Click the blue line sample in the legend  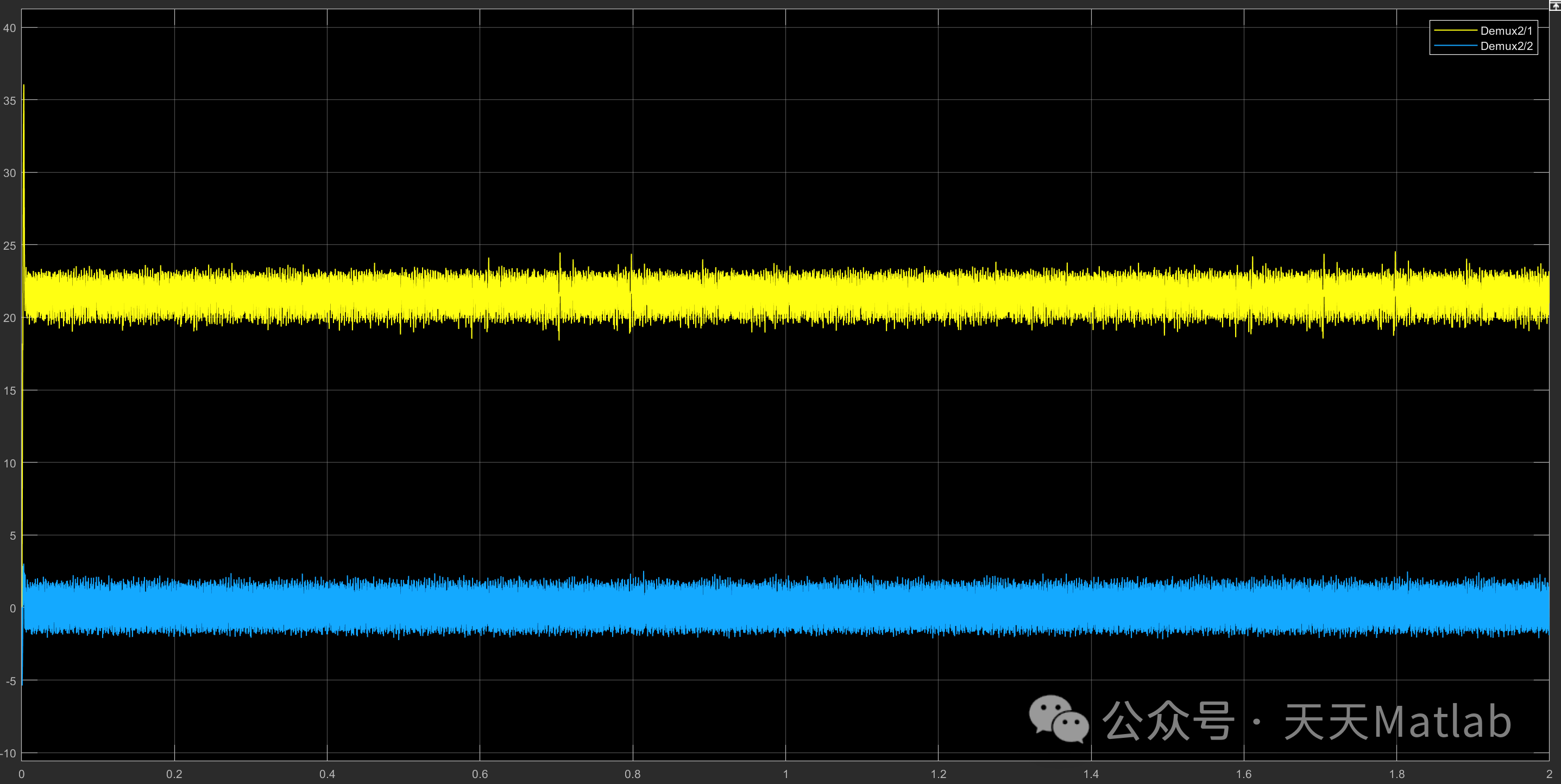tap(1456, 46)
